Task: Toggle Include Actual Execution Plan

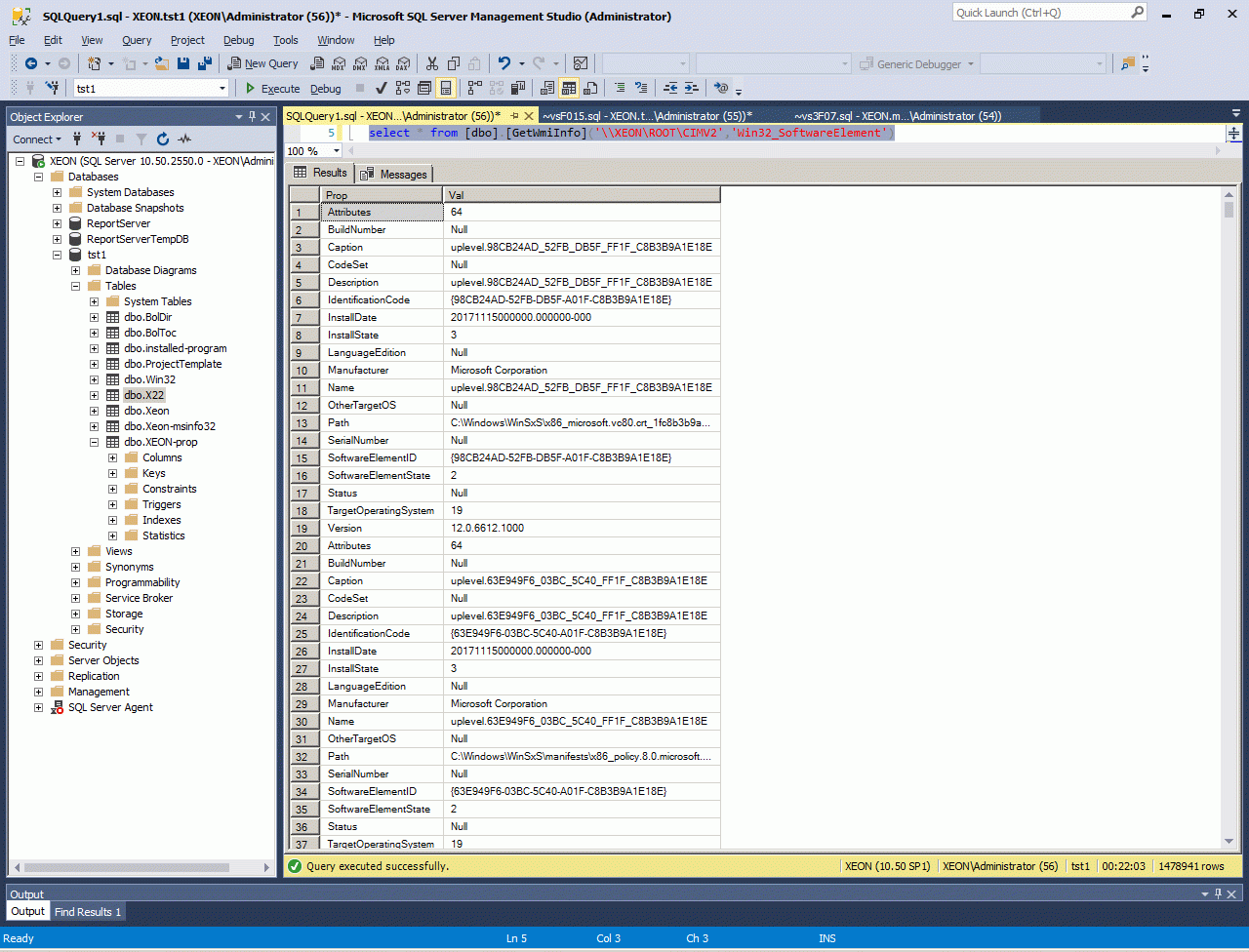Action: pos(475,89)
